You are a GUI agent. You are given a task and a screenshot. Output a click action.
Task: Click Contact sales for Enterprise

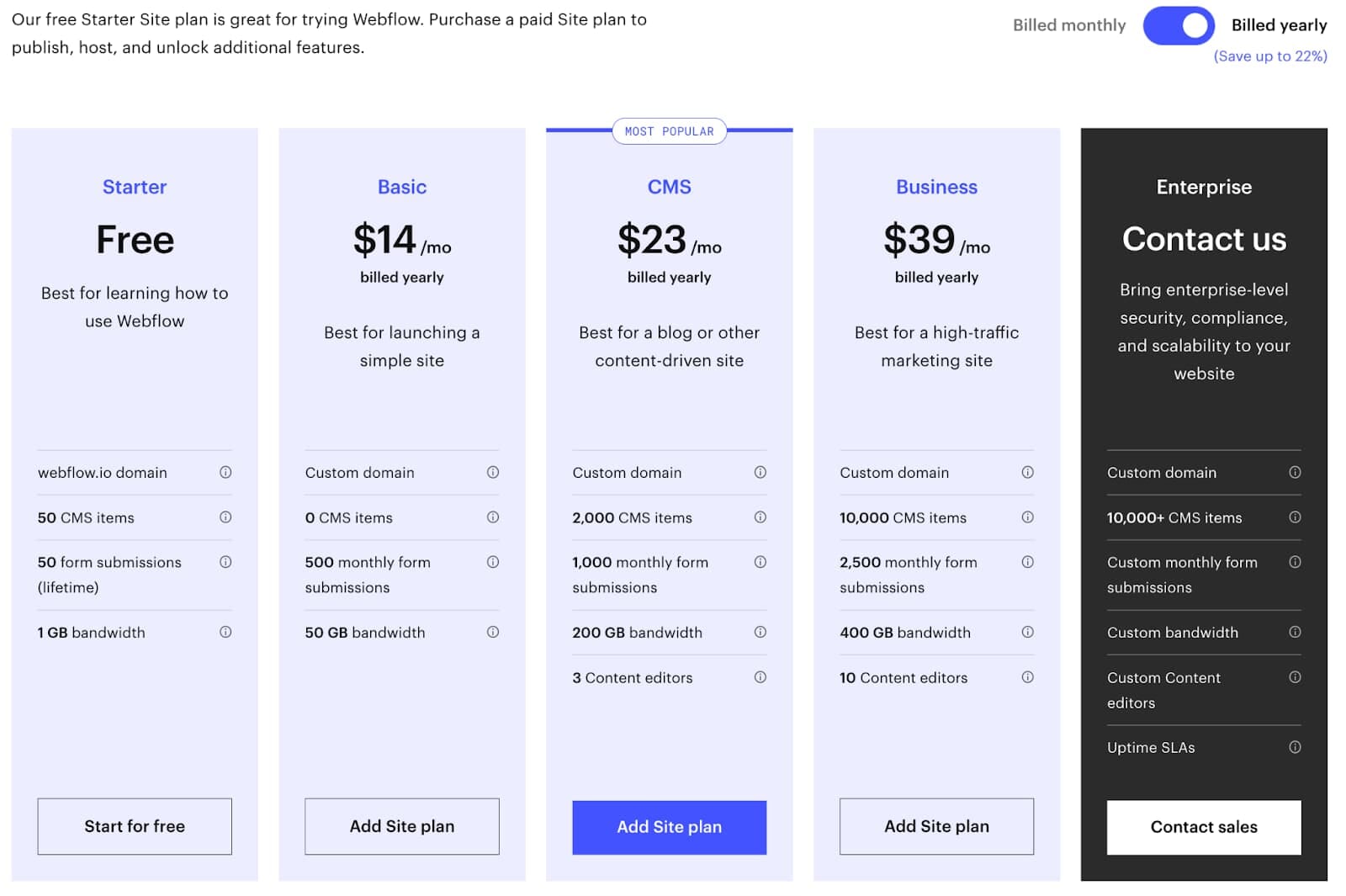pos(1203,827)
